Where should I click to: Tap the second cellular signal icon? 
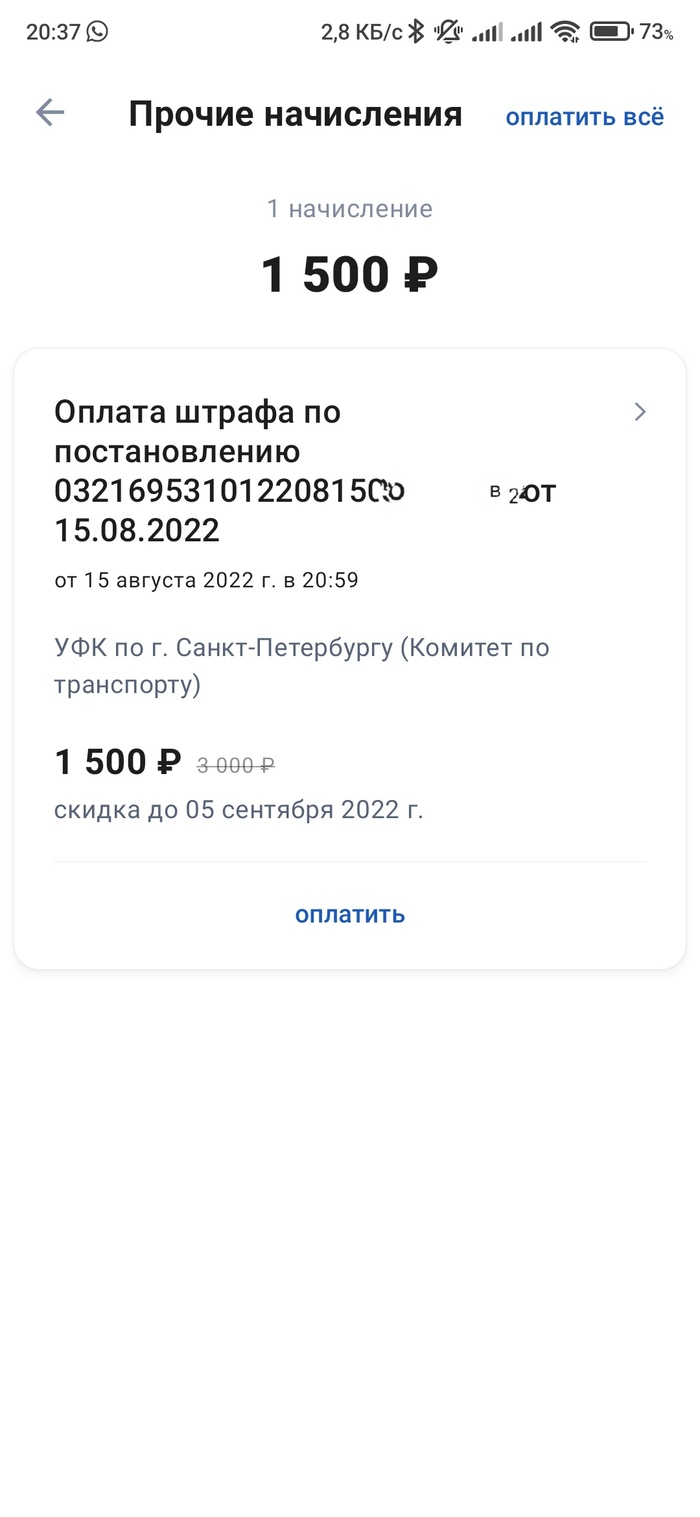tap(526, 32)
